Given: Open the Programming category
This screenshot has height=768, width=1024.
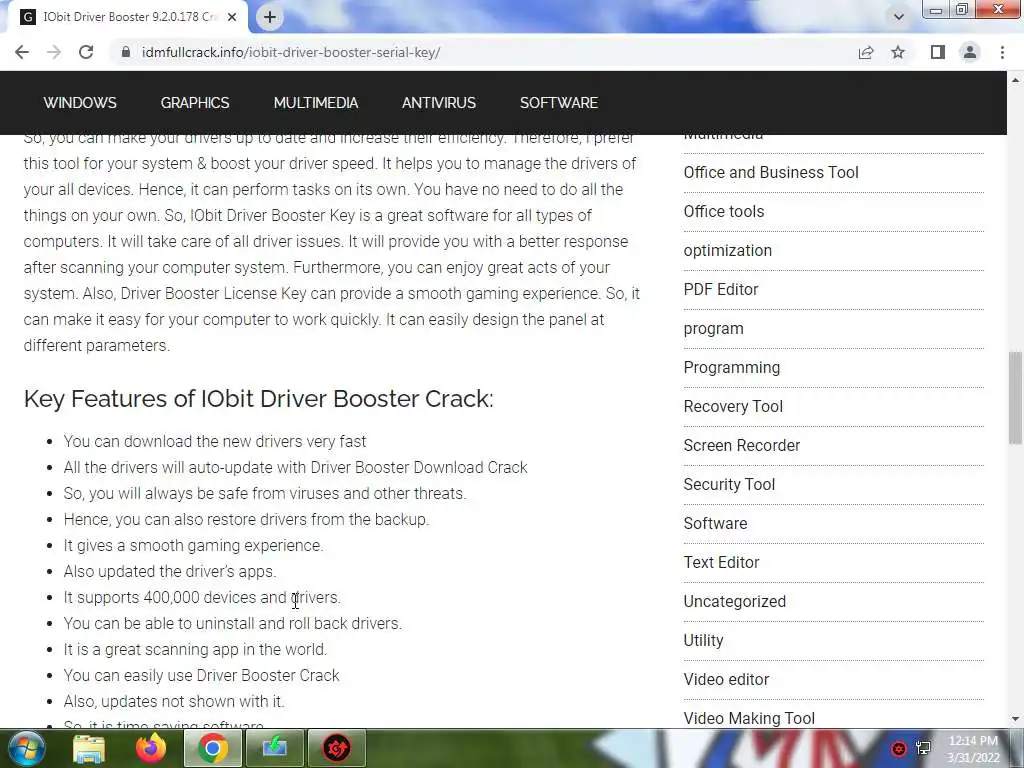Looking at the screenshot, I should pos(731,368).
